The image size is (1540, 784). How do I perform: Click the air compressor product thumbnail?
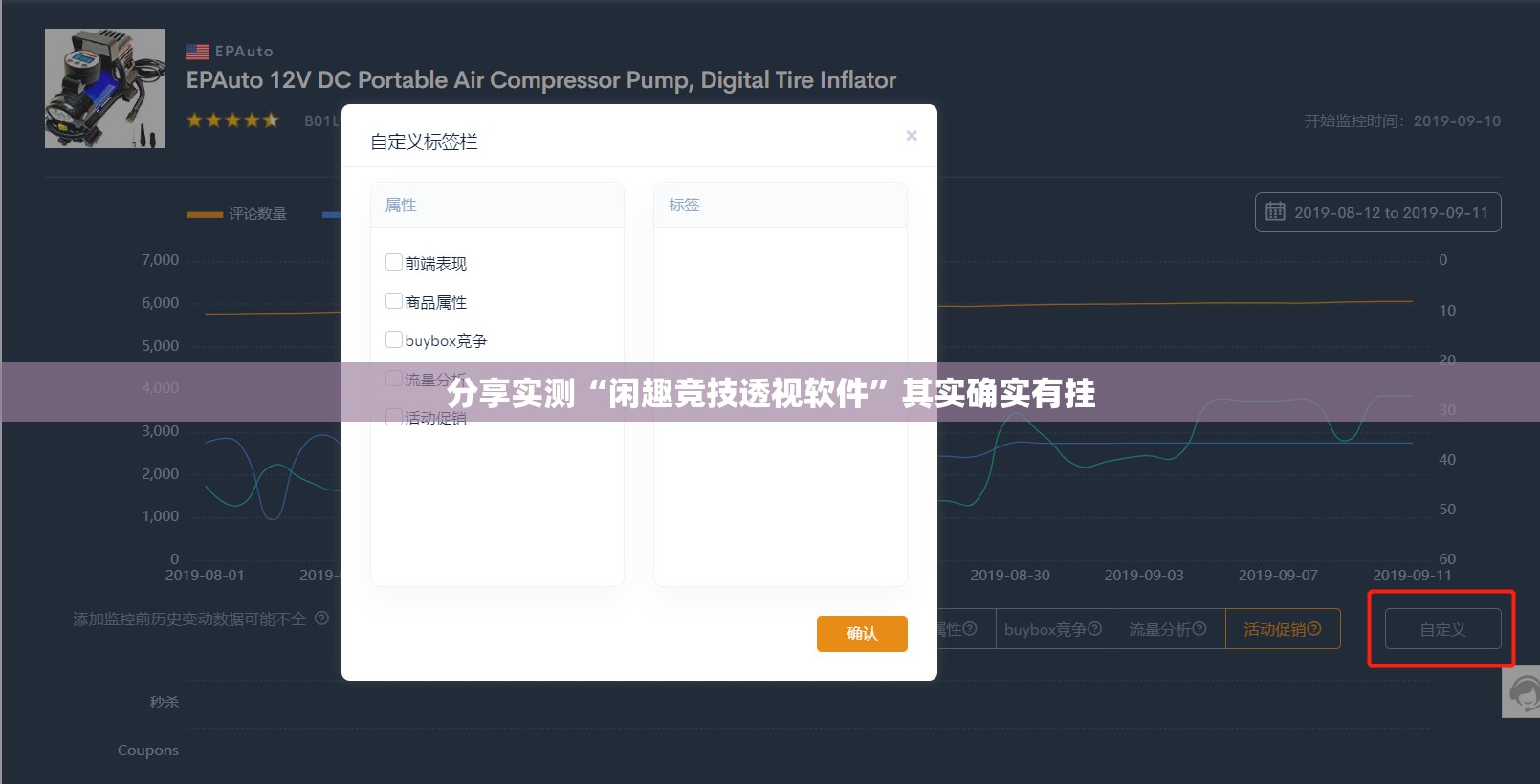[104, 88]
